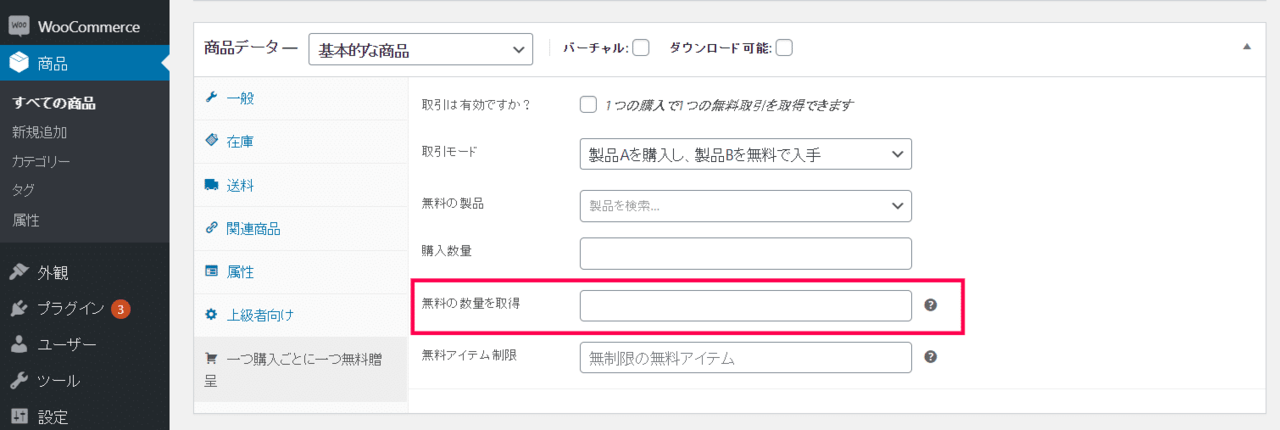This screenshot has height=430, width=1280.
Task: Click the ユーザー person icon
Action: click(x=19, y=345)
